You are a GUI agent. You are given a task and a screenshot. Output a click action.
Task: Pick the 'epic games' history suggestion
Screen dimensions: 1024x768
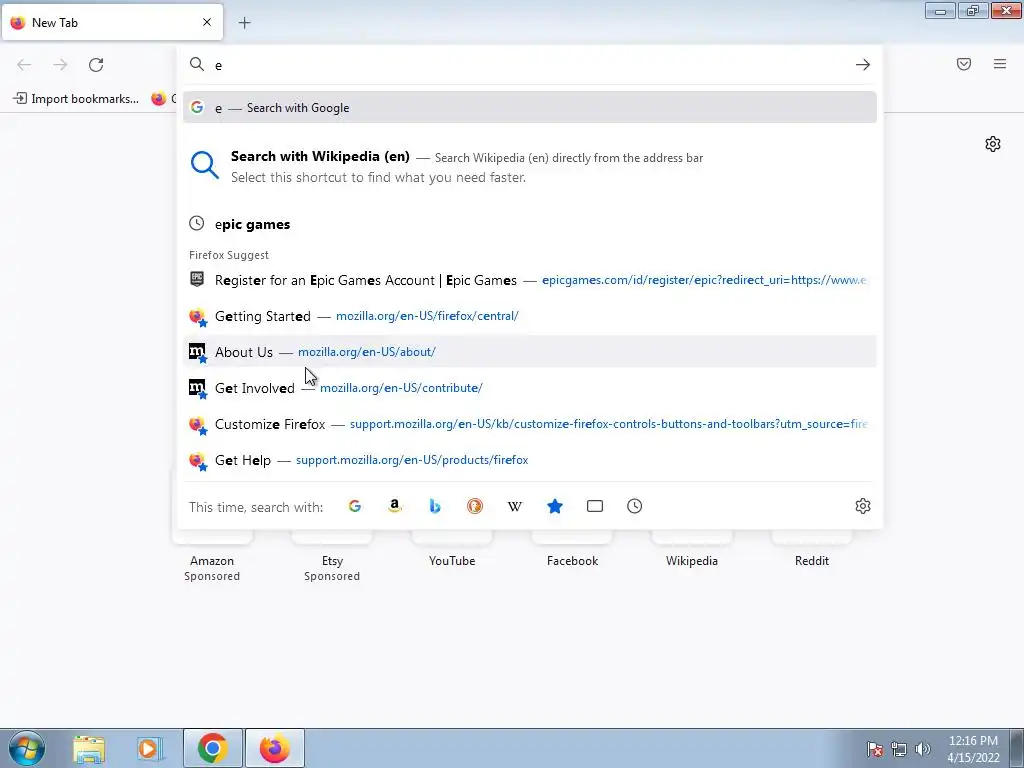coord(530,224)
